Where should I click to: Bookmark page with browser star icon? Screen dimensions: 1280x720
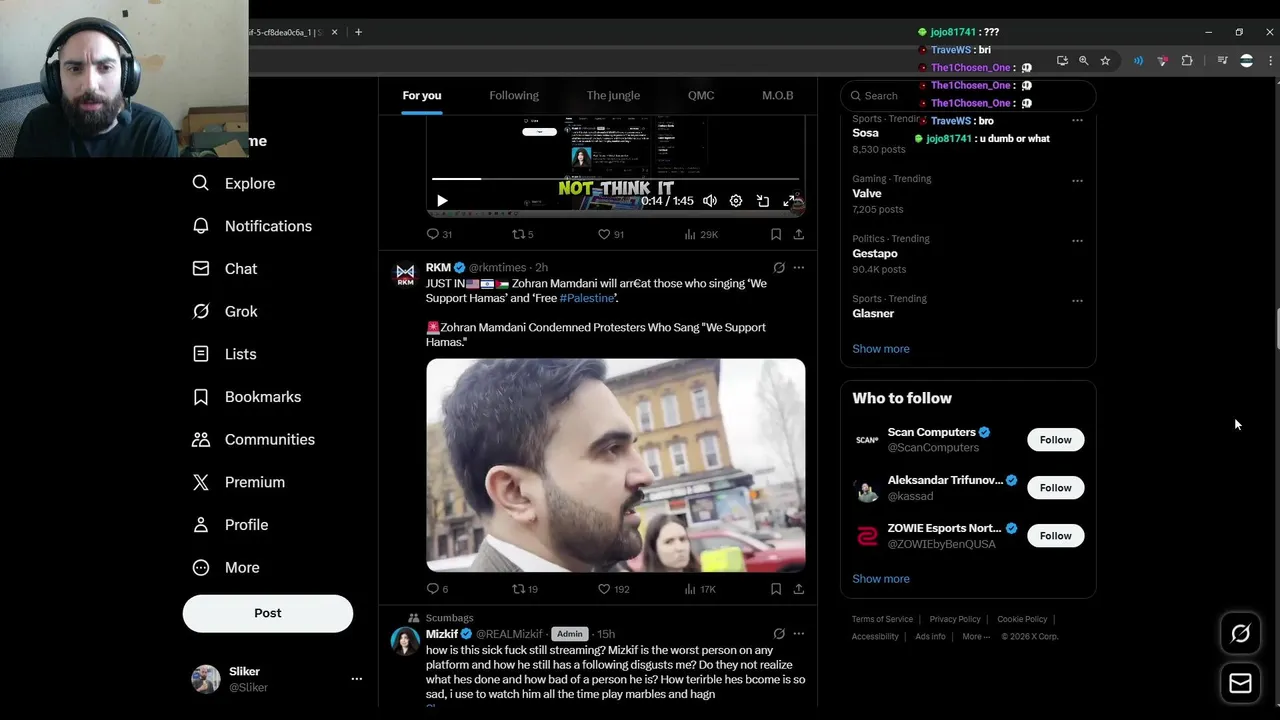pyautogui.click(x=1105, y=61)
